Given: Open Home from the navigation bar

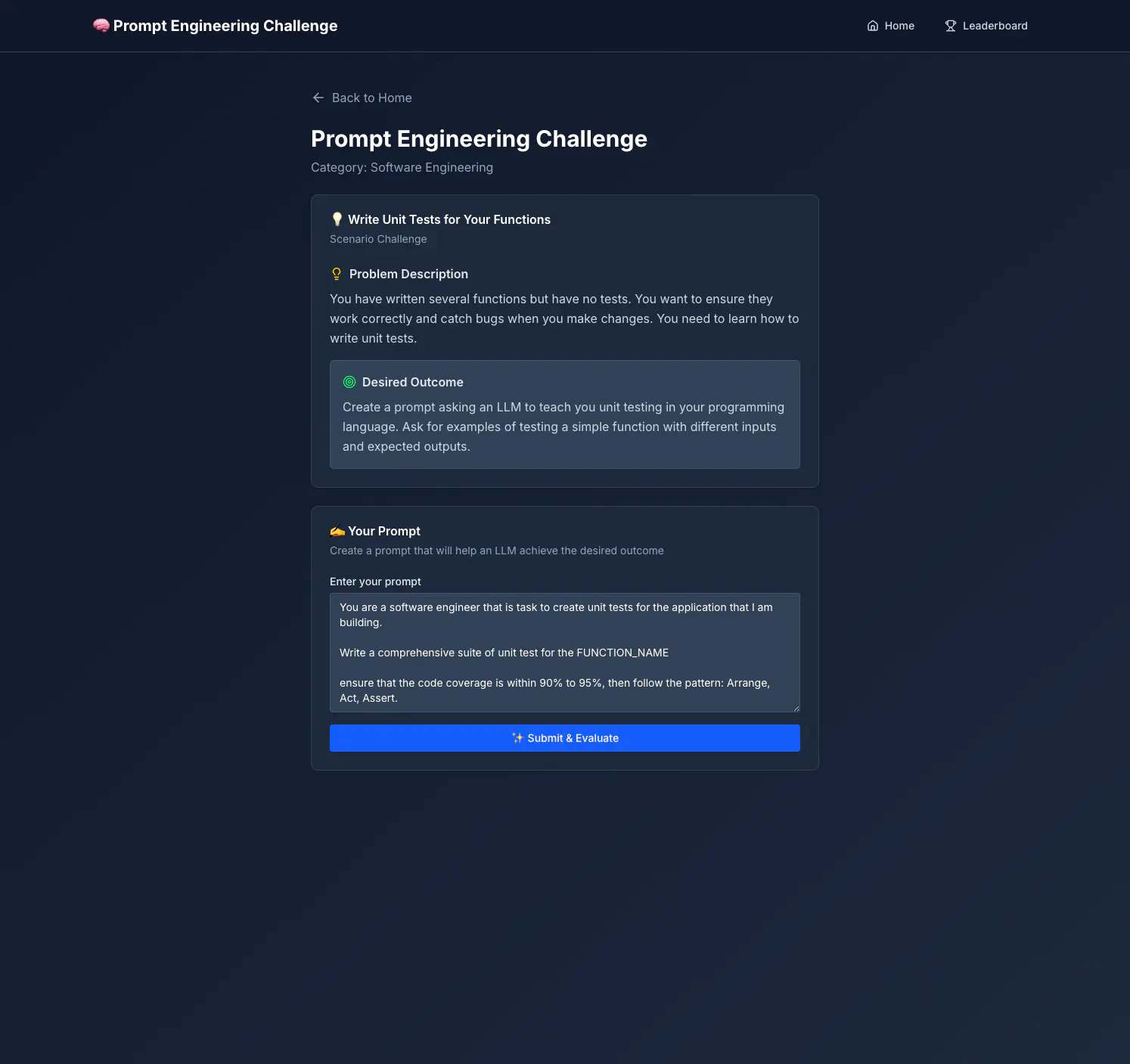Looking at the screenshot, I should [x=899, y=25].
